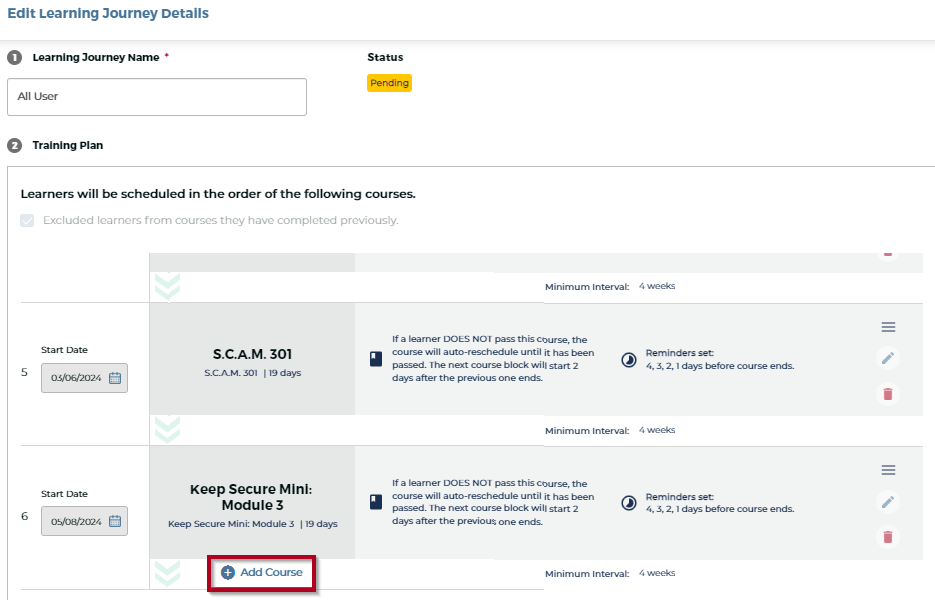Click the 03/06/2024 start date field

pos(84,378)
